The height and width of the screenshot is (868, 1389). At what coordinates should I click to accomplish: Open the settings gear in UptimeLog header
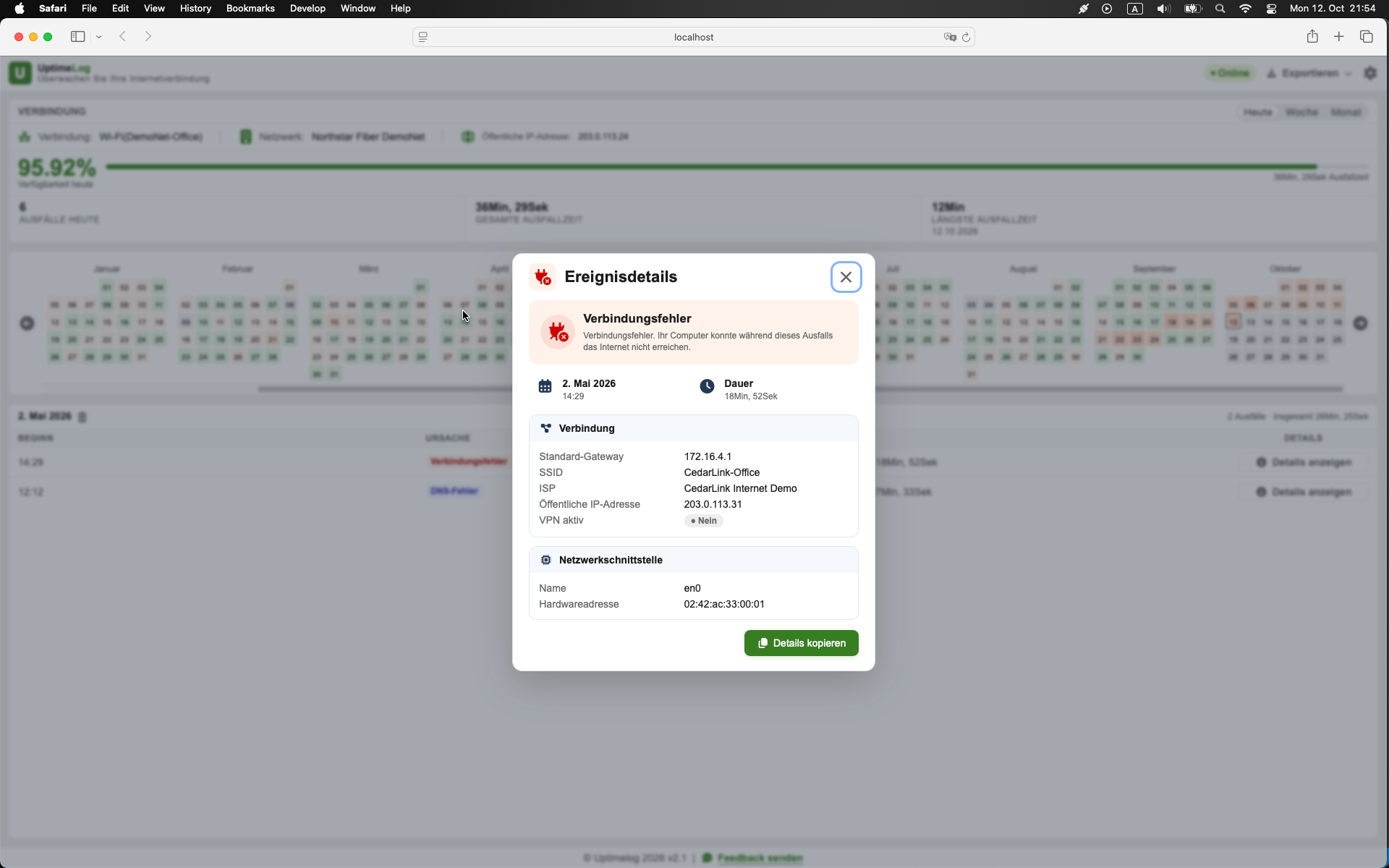point(1370,73)
